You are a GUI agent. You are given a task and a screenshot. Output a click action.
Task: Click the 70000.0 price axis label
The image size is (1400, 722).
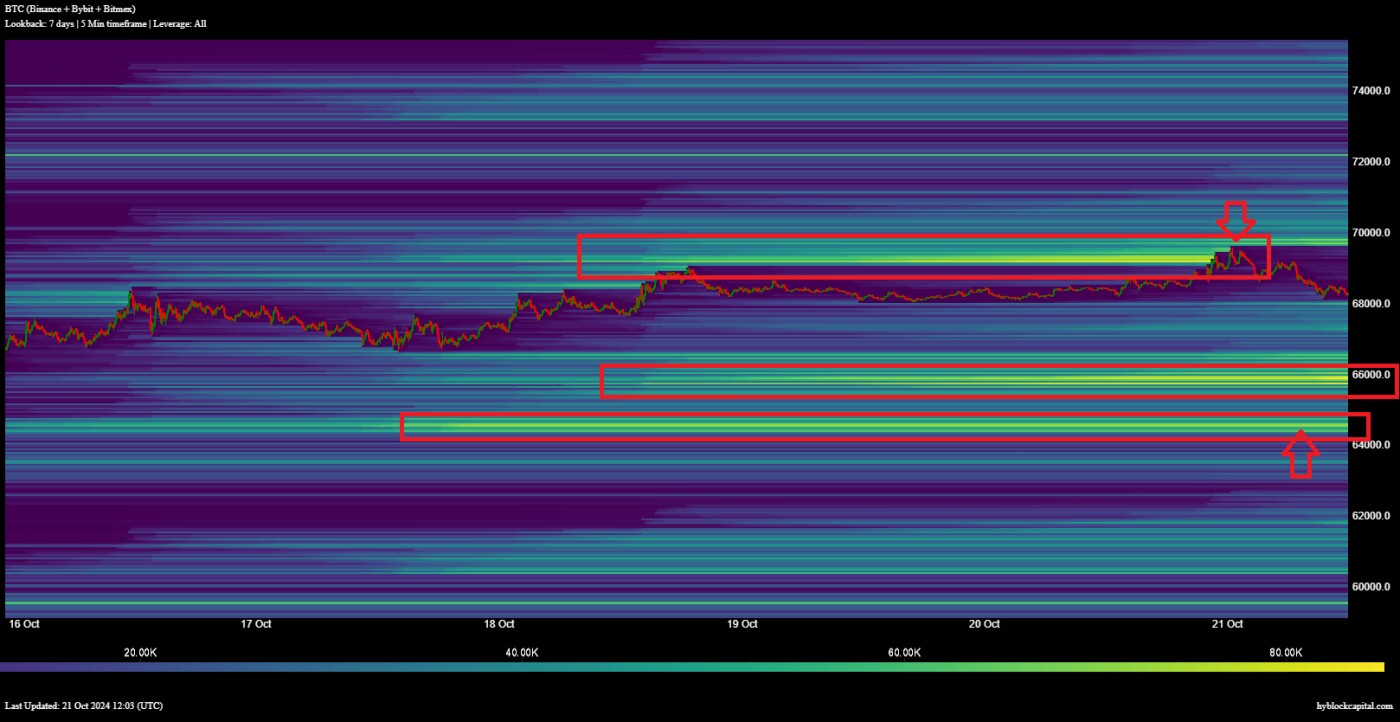click(x=1372, y=232)
